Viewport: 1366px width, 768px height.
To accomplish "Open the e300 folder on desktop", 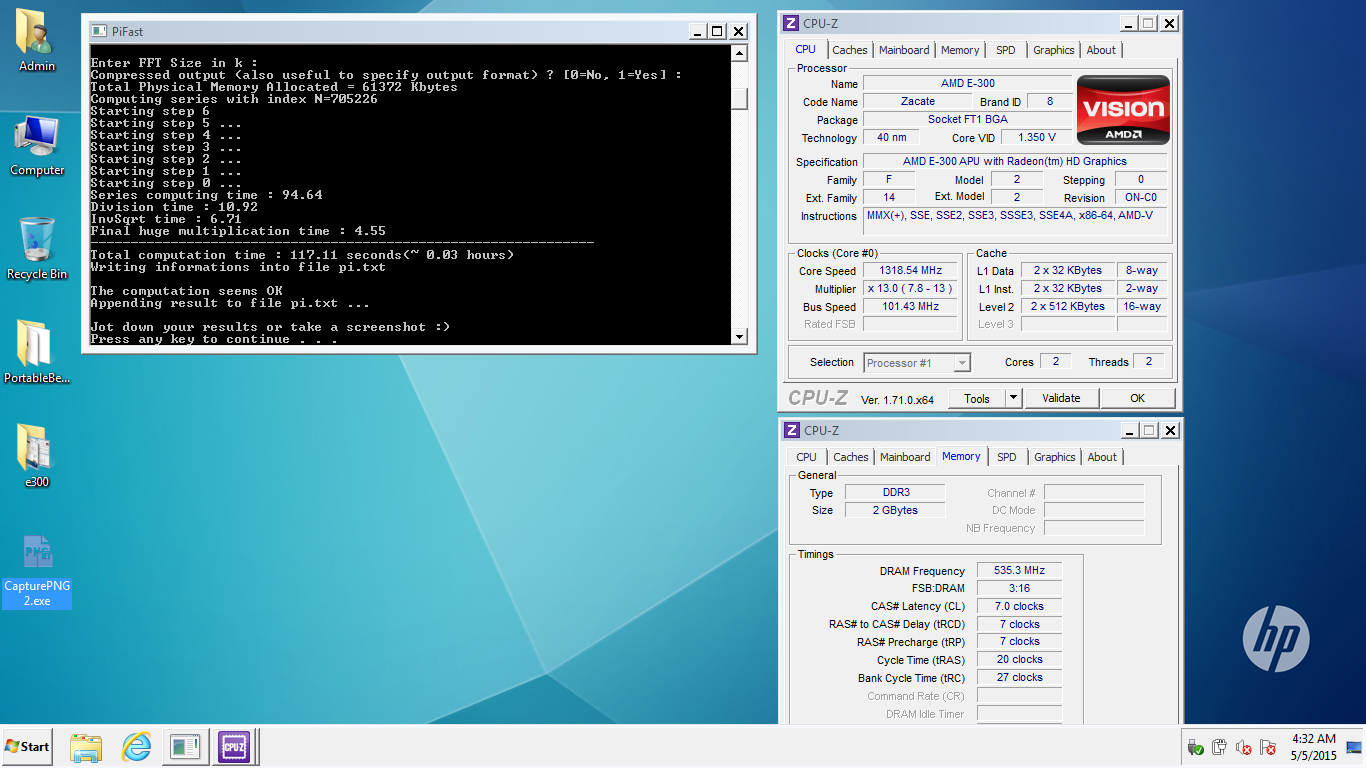I will pos(37,456).
